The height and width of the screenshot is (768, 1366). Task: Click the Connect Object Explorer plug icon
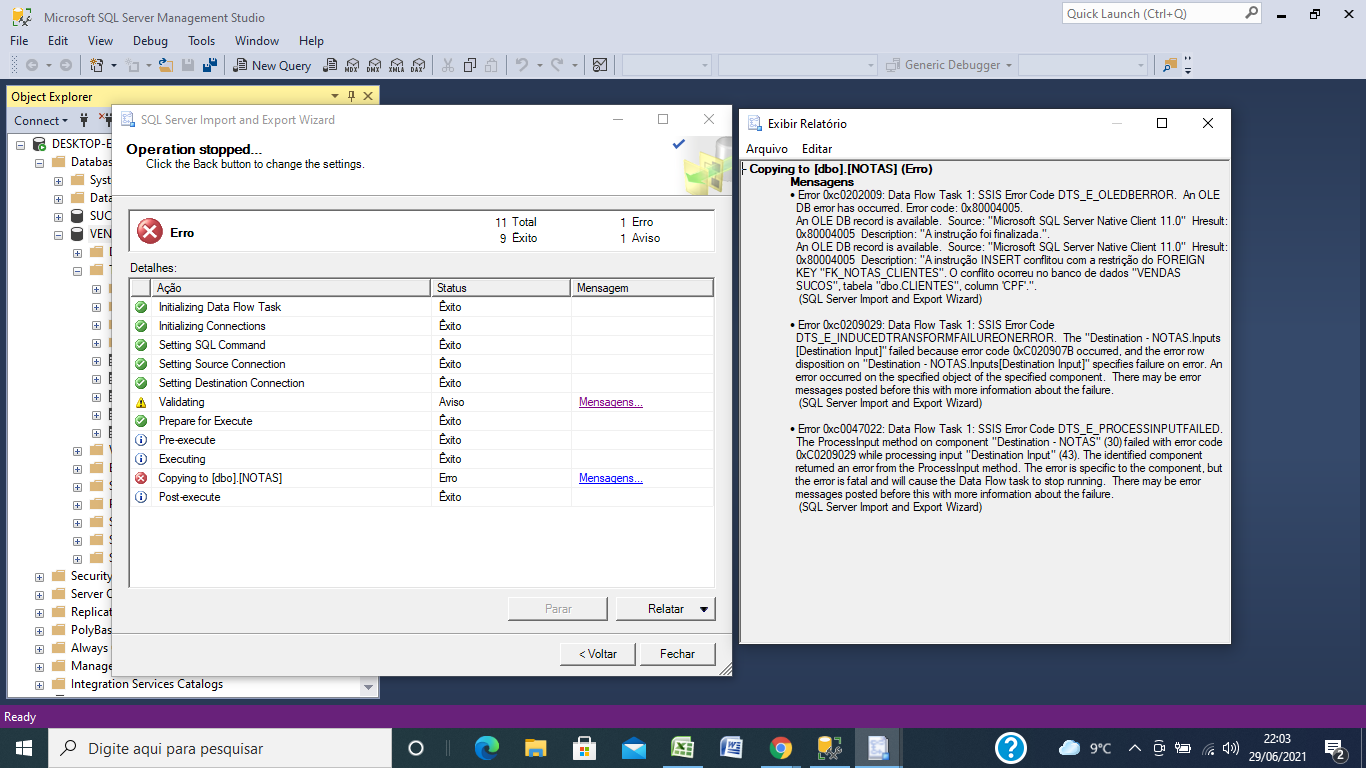point(84,120)
